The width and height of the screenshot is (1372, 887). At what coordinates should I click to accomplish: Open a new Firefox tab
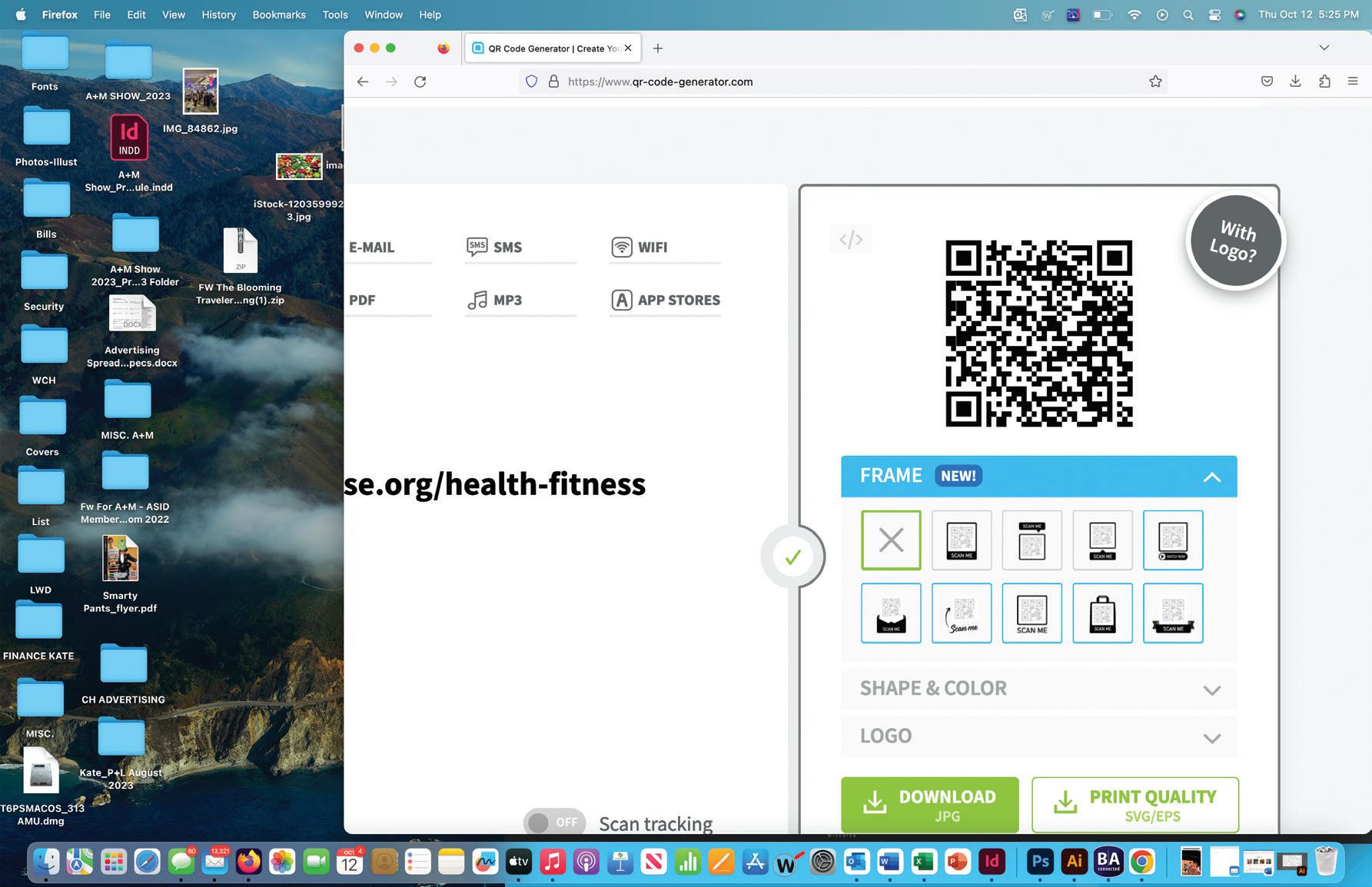tap(657, 48)
